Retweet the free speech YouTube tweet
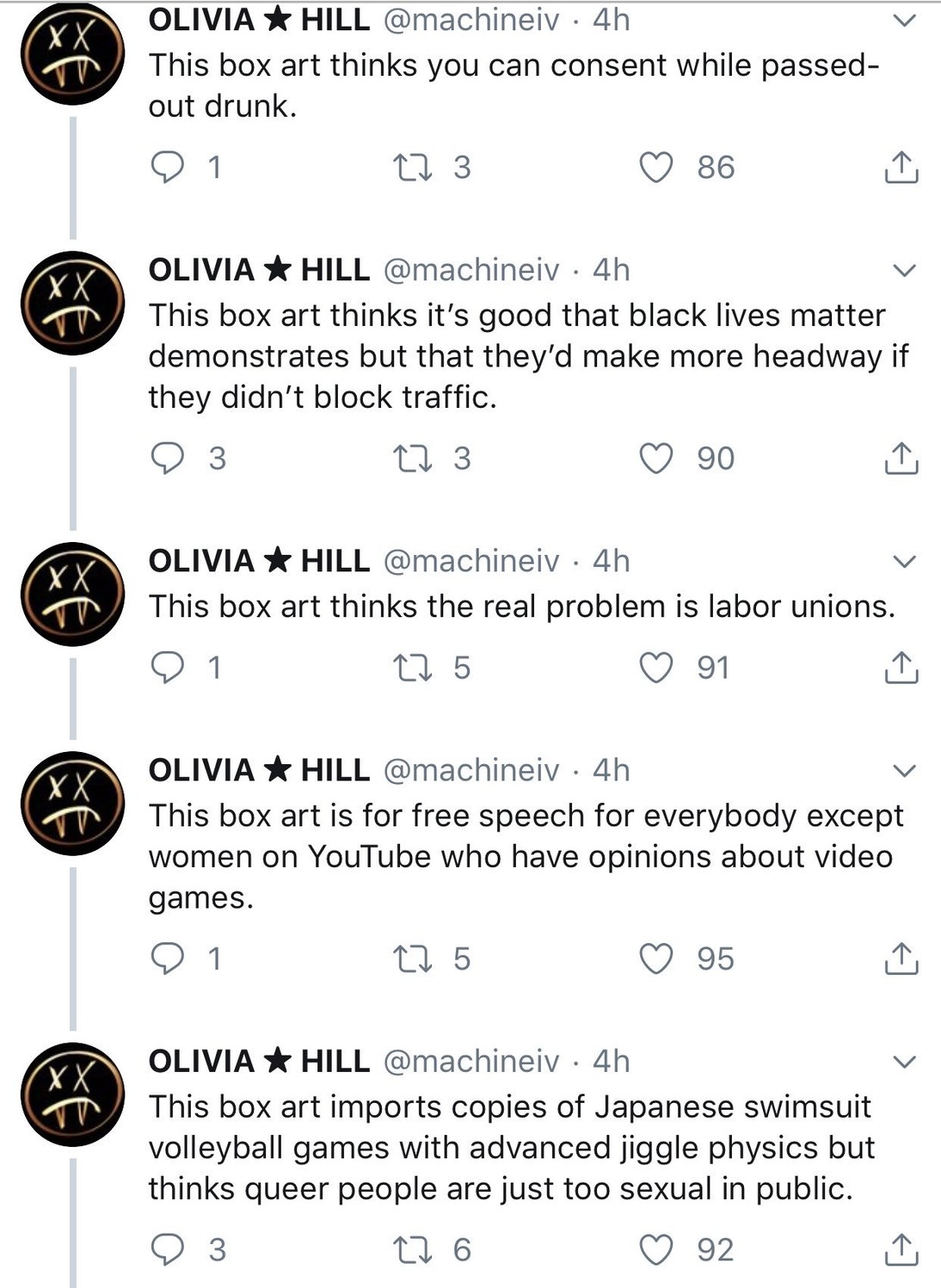This screenshot has width=941, height=1288. click(412, 958)
